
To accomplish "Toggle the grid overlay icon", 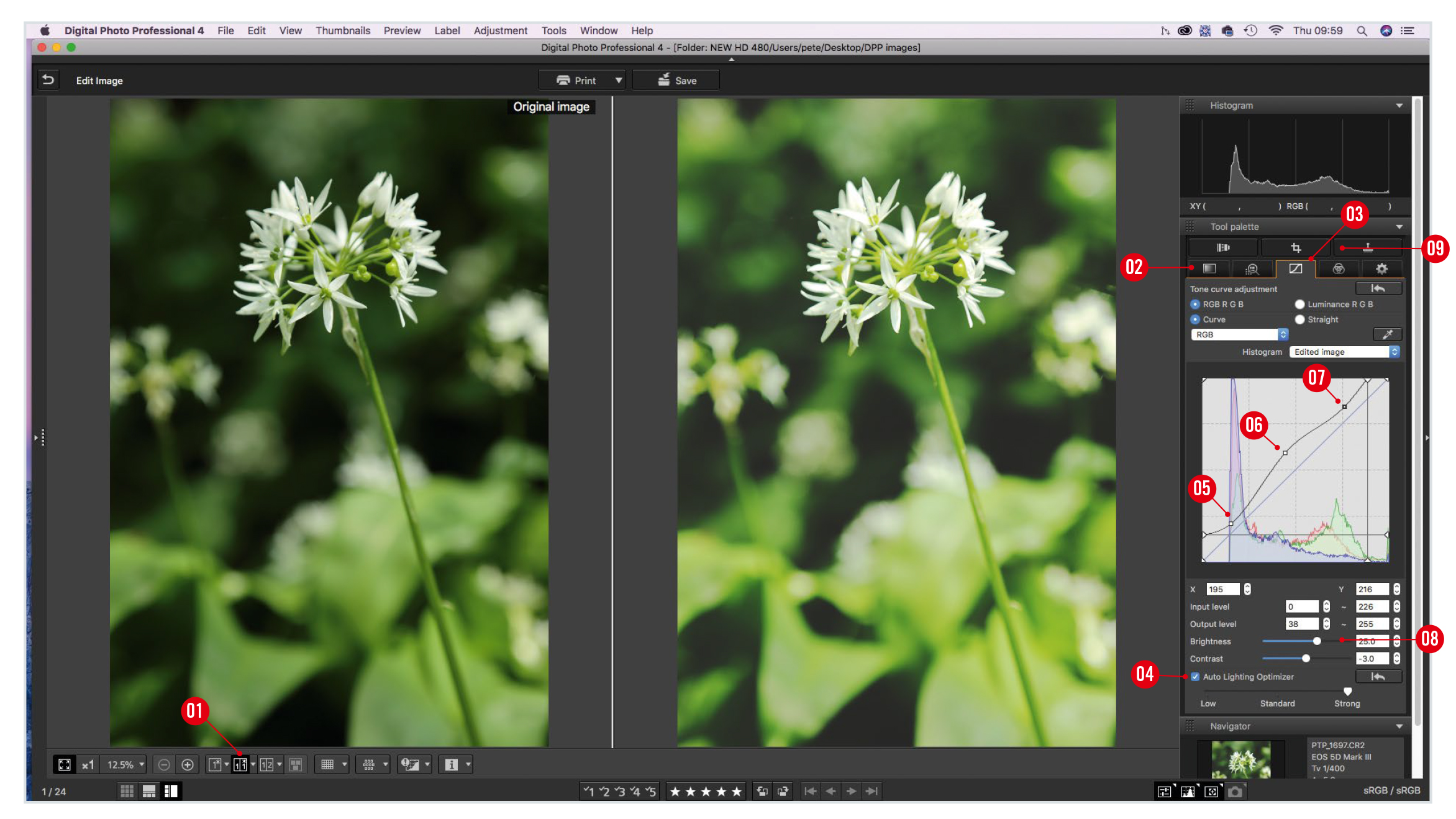I will [327, 764].
